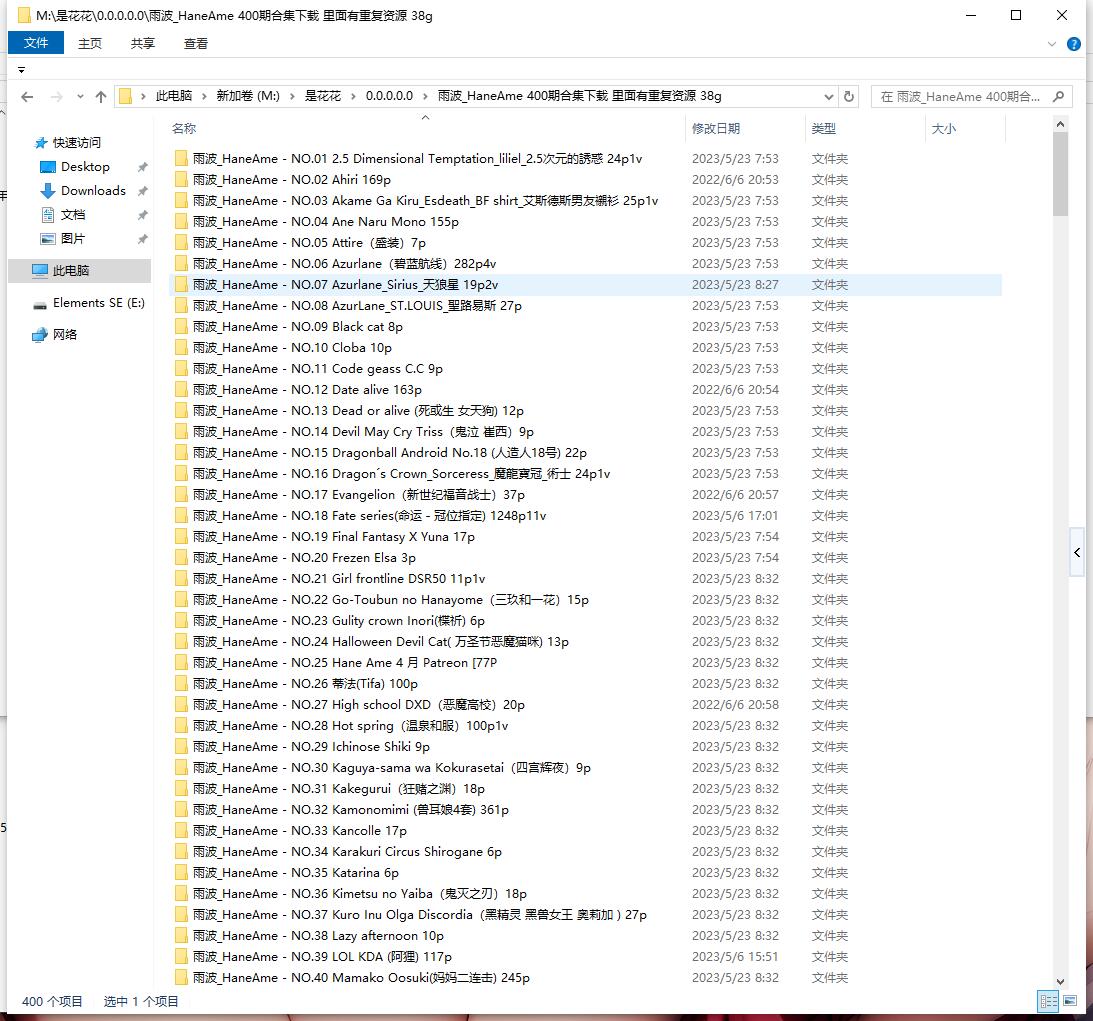Click the Back navigation arrow
The height and width of the screenshot is (1021, 1093).
click(27, 97)
